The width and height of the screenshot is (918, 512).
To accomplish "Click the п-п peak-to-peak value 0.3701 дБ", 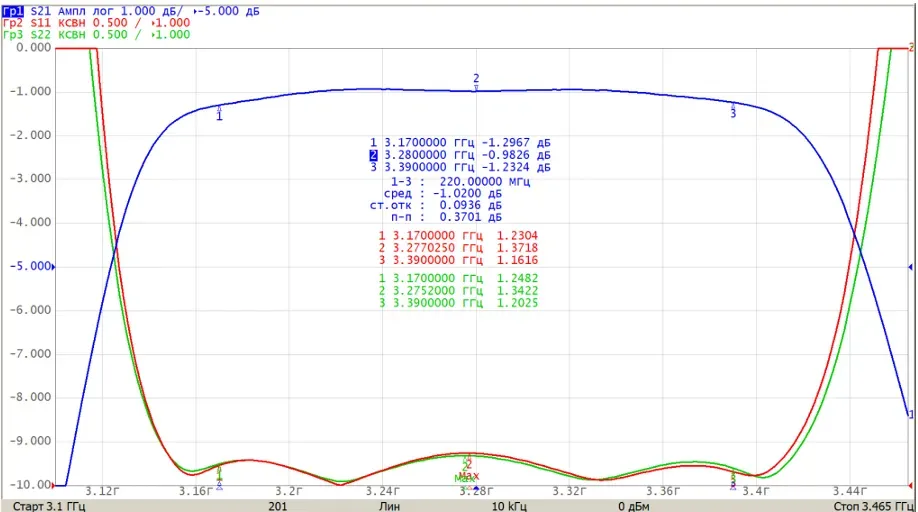I will coord(471,217).
